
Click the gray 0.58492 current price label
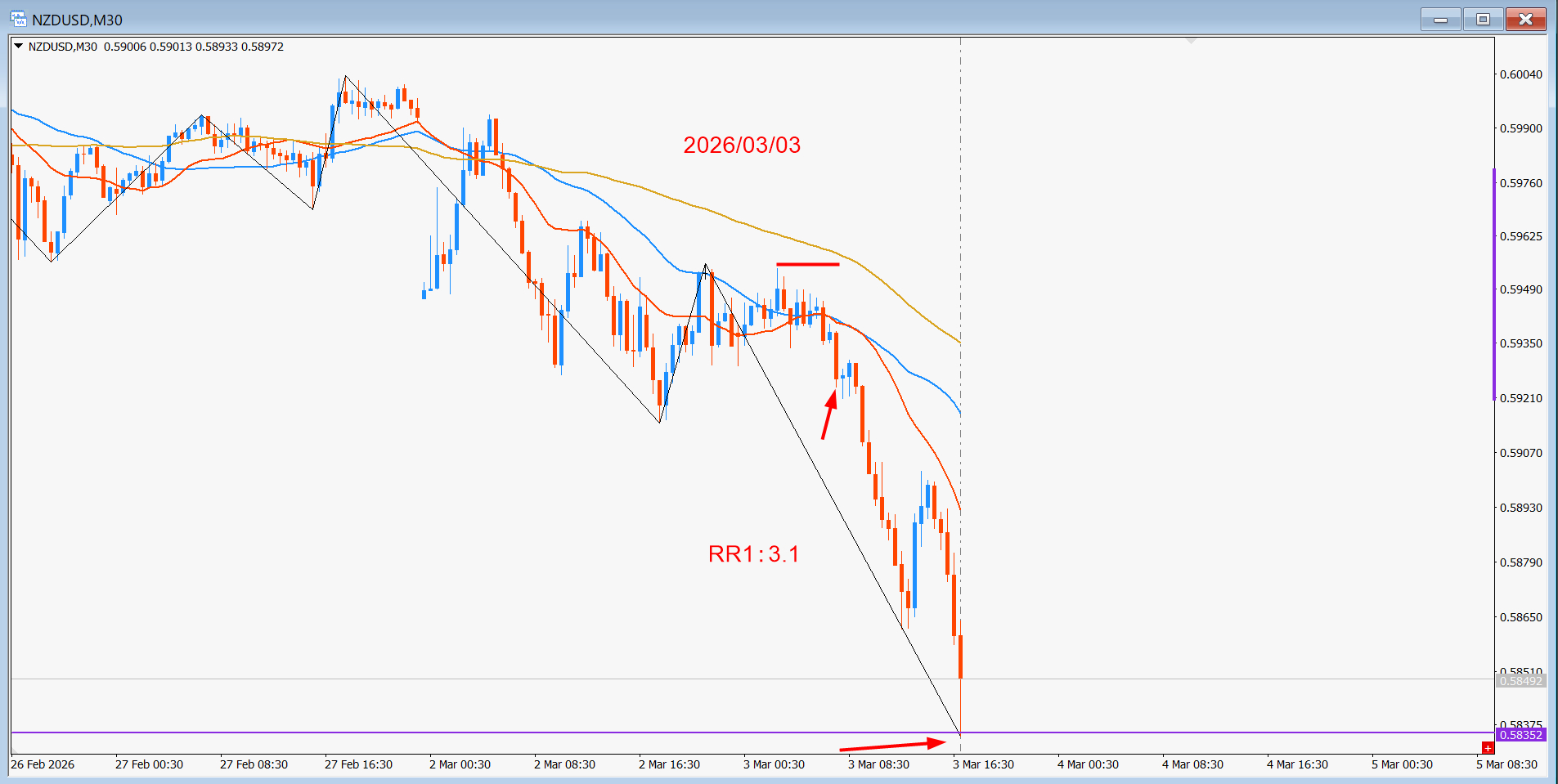click(x=1520, y=681)
